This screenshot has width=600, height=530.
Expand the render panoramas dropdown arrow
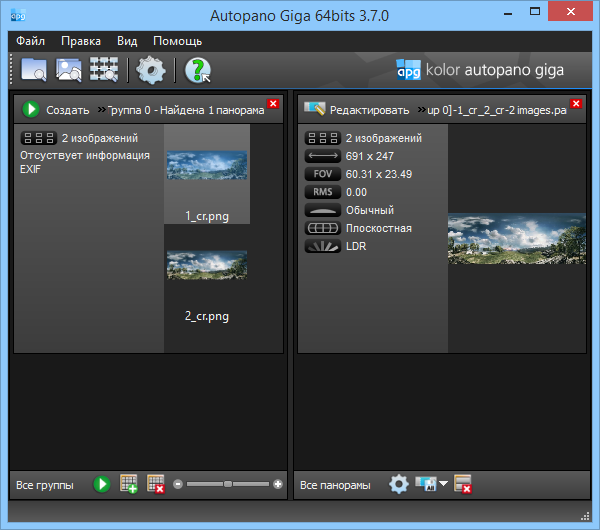tap(443, 484)
